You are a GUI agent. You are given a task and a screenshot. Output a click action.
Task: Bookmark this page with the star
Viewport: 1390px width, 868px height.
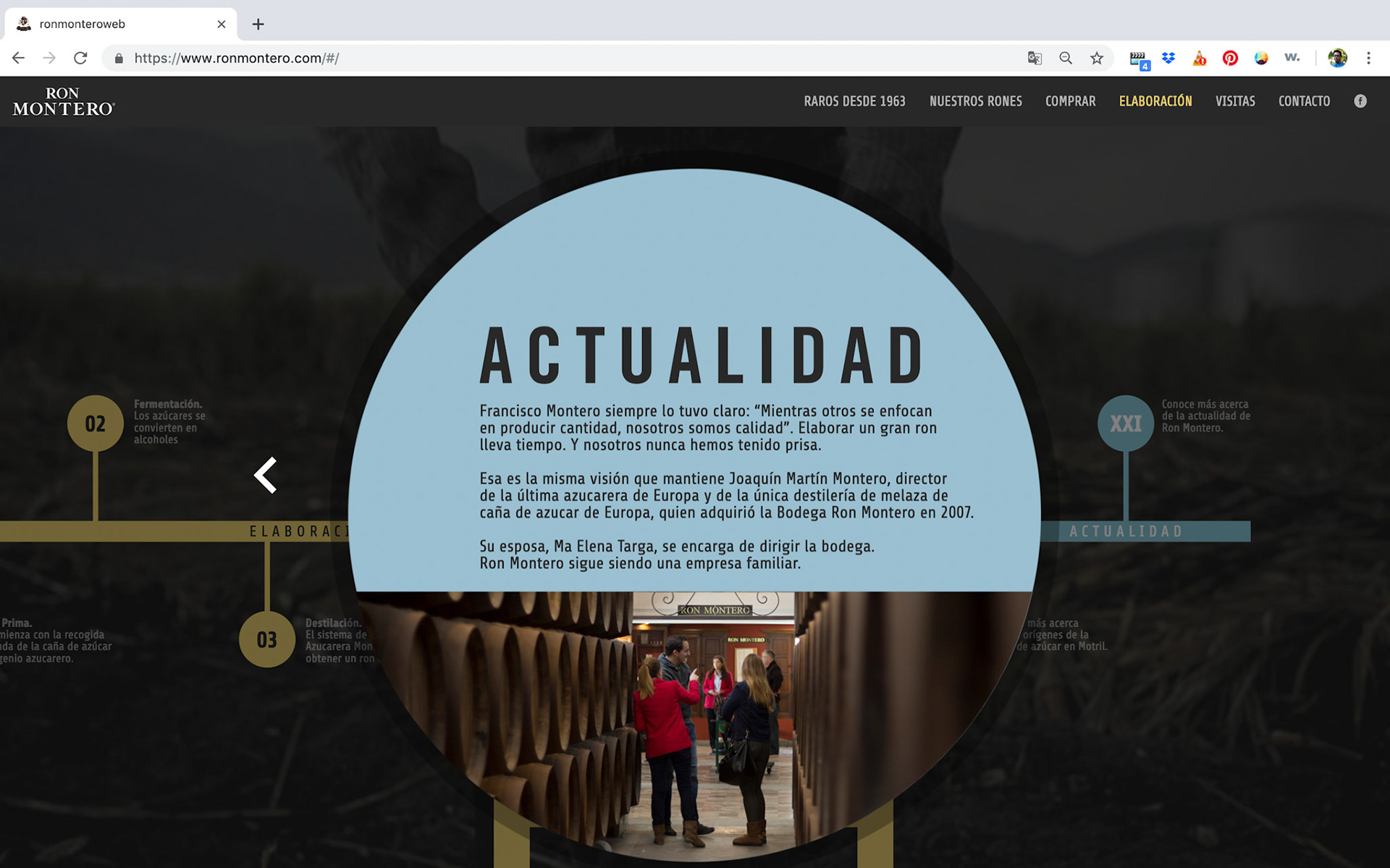click(1097, 58)
